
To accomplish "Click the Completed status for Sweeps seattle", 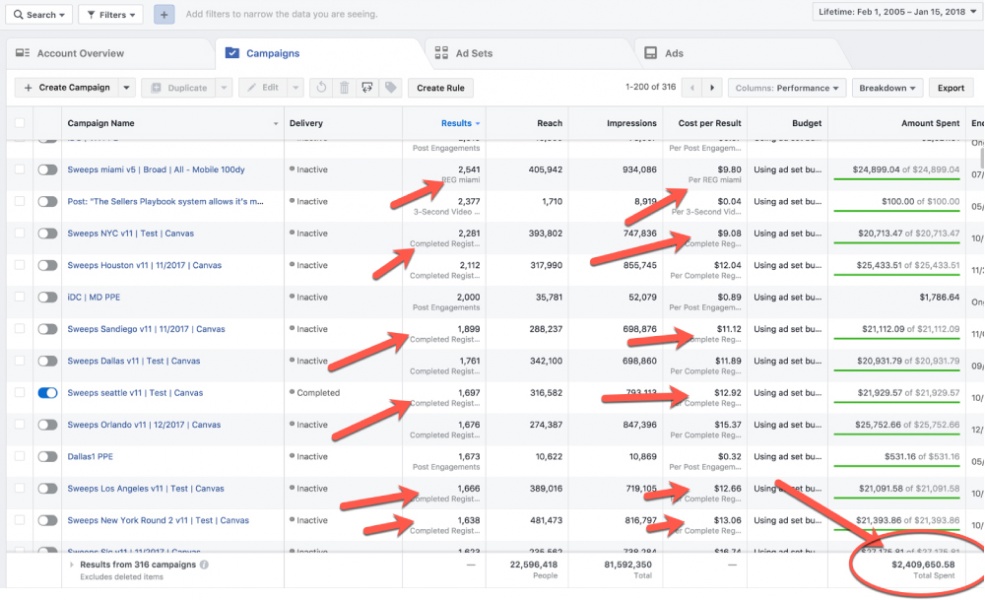I will point(318,393).
